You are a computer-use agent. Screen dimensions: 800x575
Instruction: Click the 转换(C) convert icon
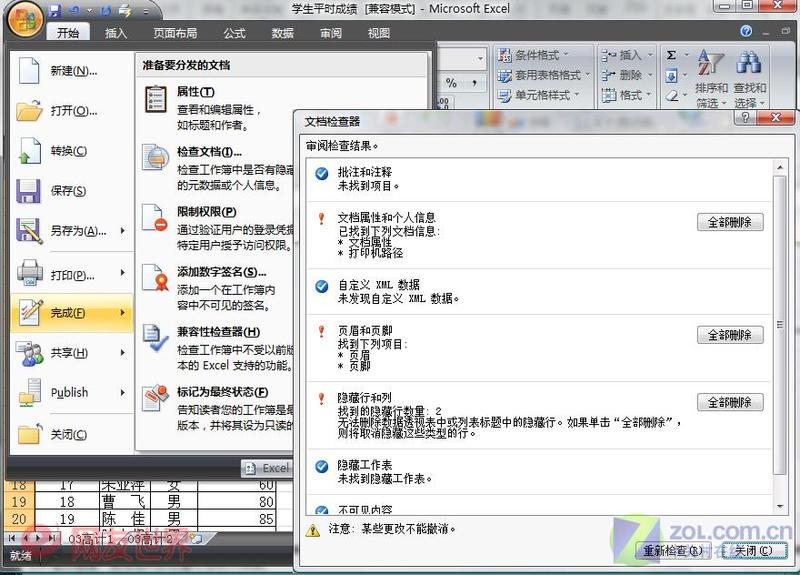click(29, 151)
